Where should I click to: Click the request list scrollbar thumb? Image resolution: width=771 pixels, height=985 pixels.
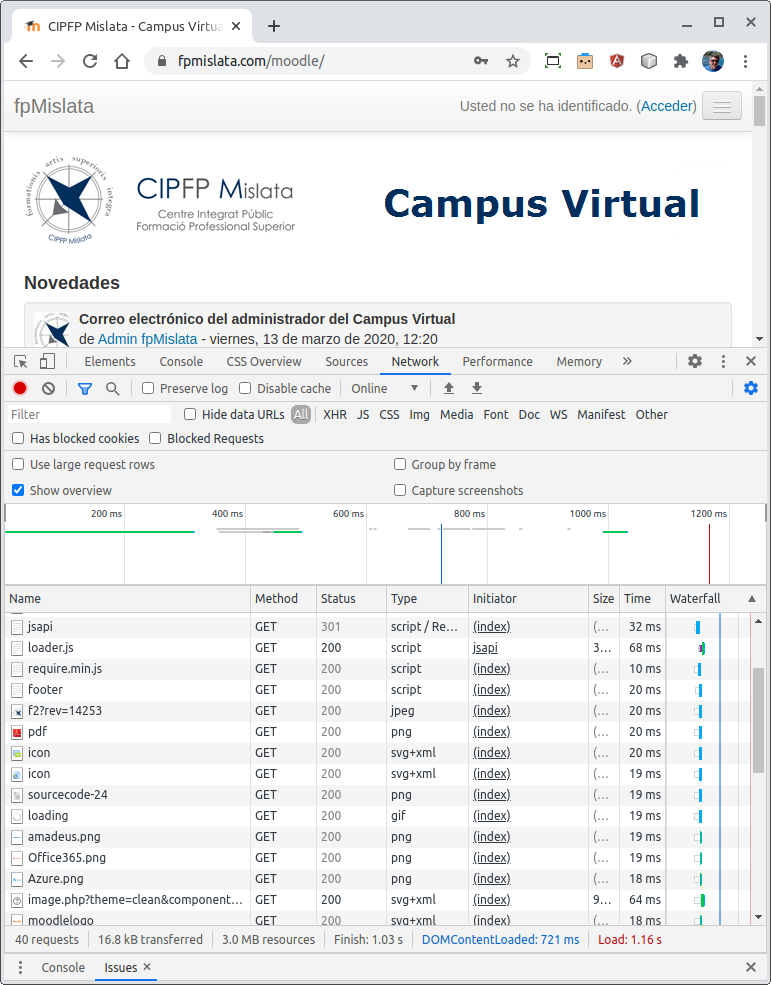click(x=758, y=720)
